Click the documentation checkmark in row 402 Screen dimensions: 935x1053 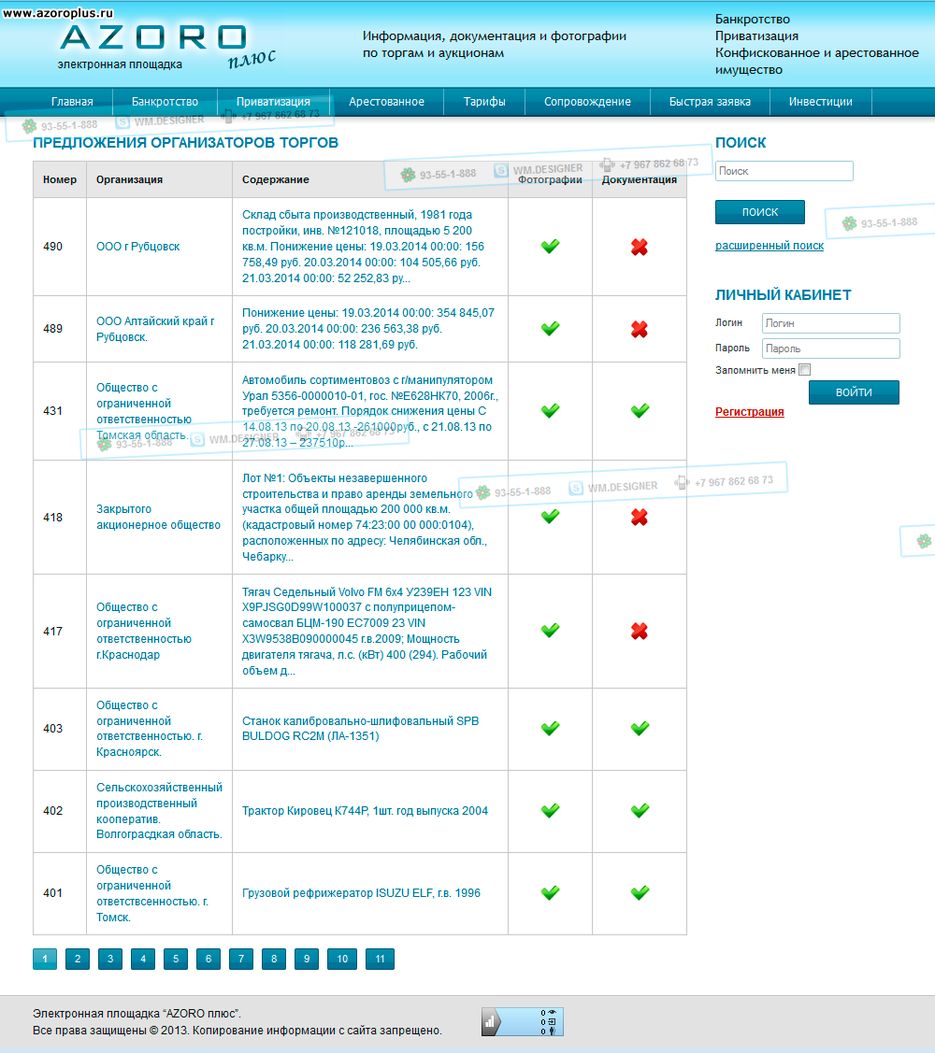(x=640, y=811)
